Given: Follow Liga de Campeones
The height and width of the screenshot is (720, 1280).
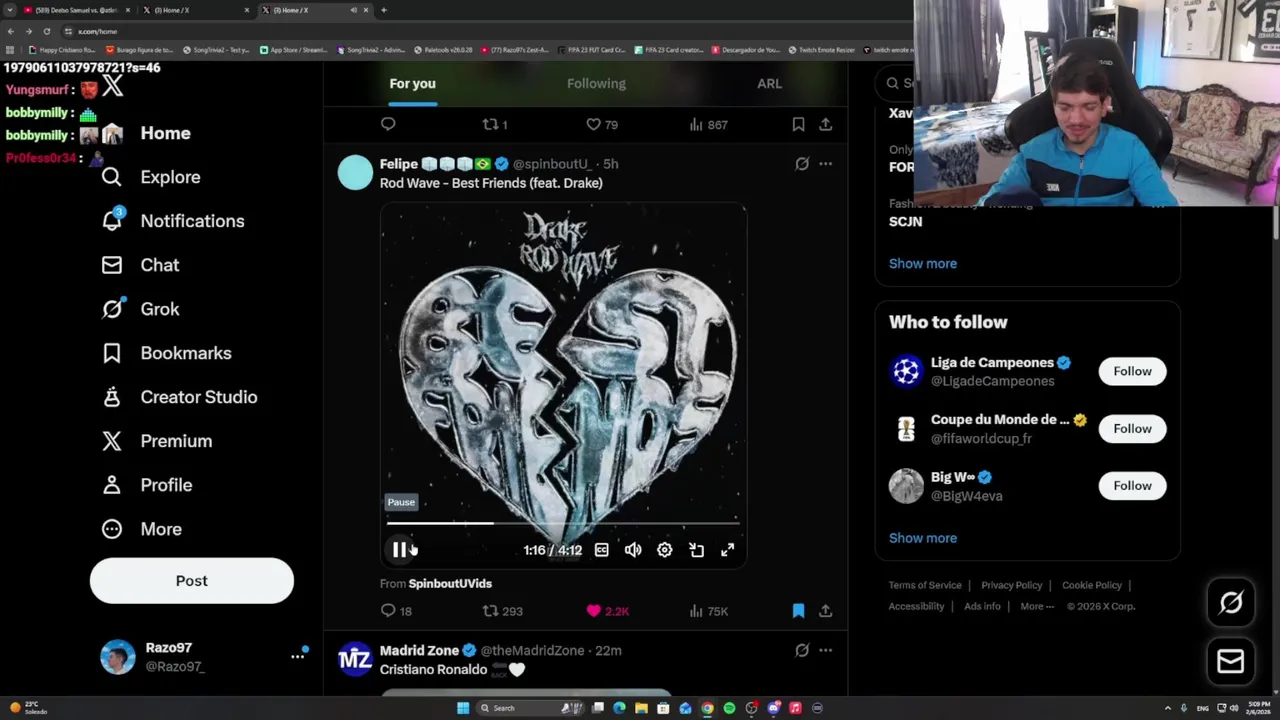Looking at the screenshot, I should (x=1132, y=371).
